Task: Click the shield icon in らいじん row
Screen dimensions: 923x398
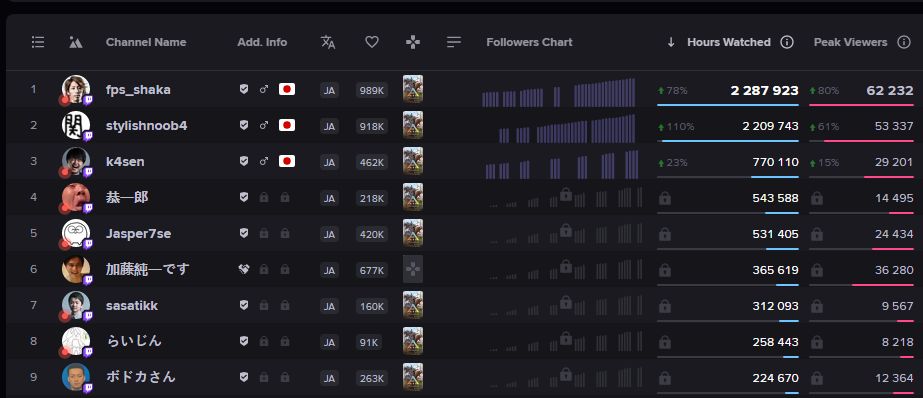Action: point(244,341)
